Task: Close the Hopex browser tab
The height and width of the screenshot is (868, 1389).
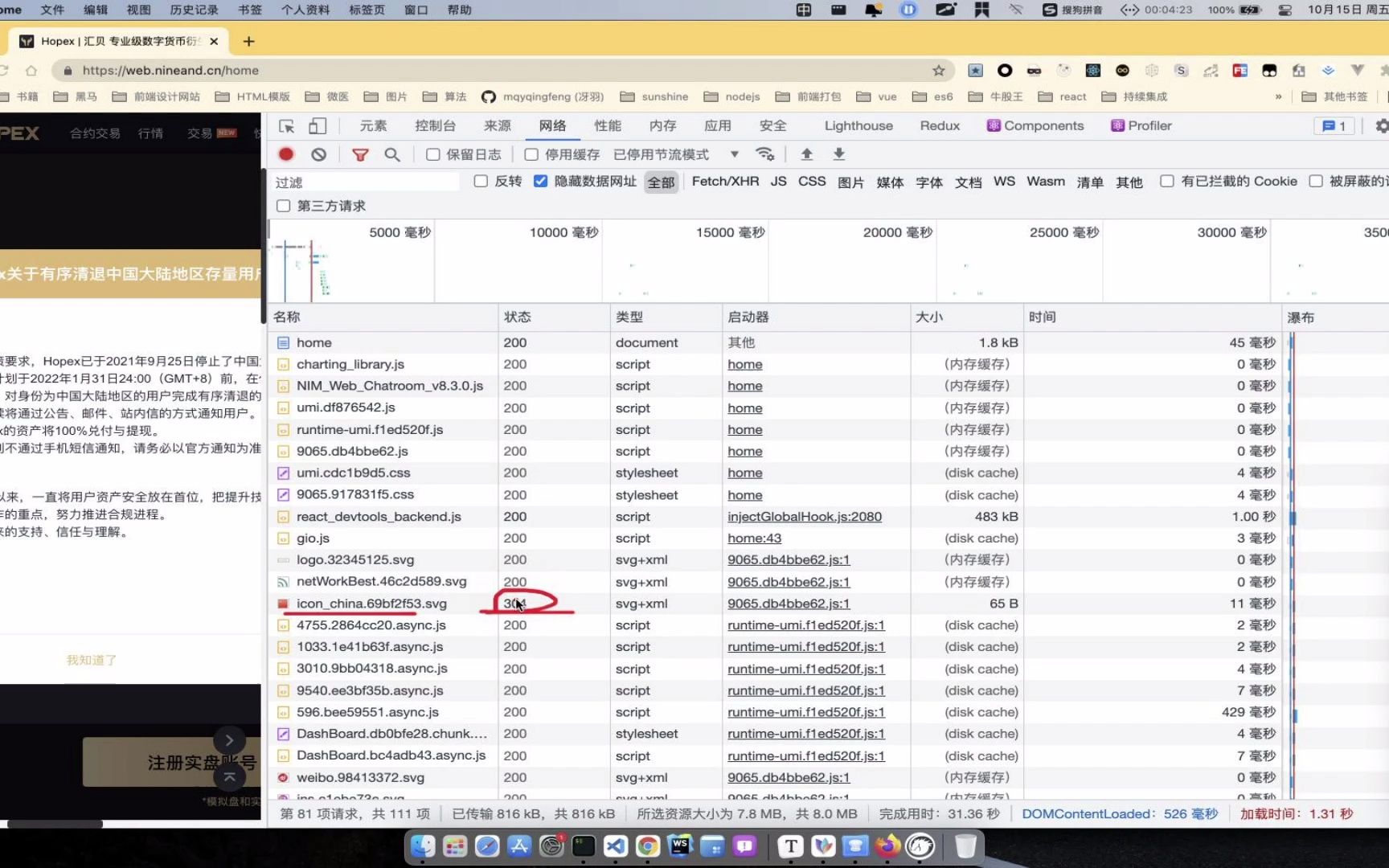Action: click(214, 41)
